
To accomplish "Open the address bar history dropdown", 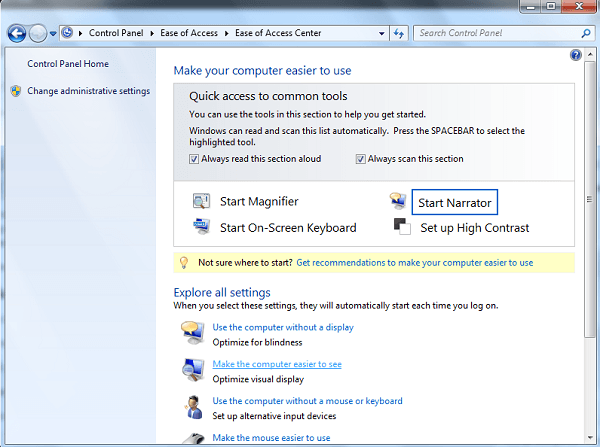I will tap(382, 33).
